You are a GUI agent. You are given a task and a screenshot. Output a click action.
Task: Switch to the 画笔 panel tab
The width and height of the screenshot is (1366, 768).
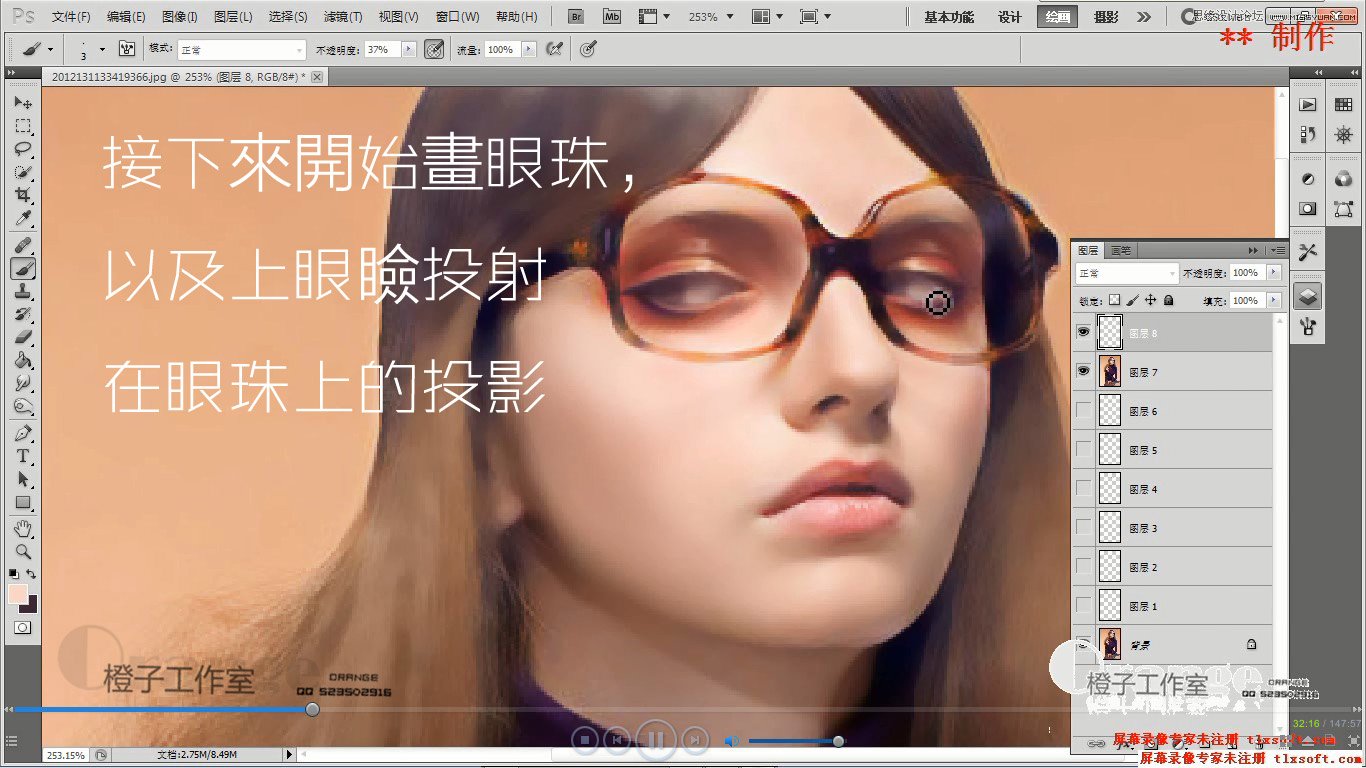pyautogui.click(x=1120, y=250)
